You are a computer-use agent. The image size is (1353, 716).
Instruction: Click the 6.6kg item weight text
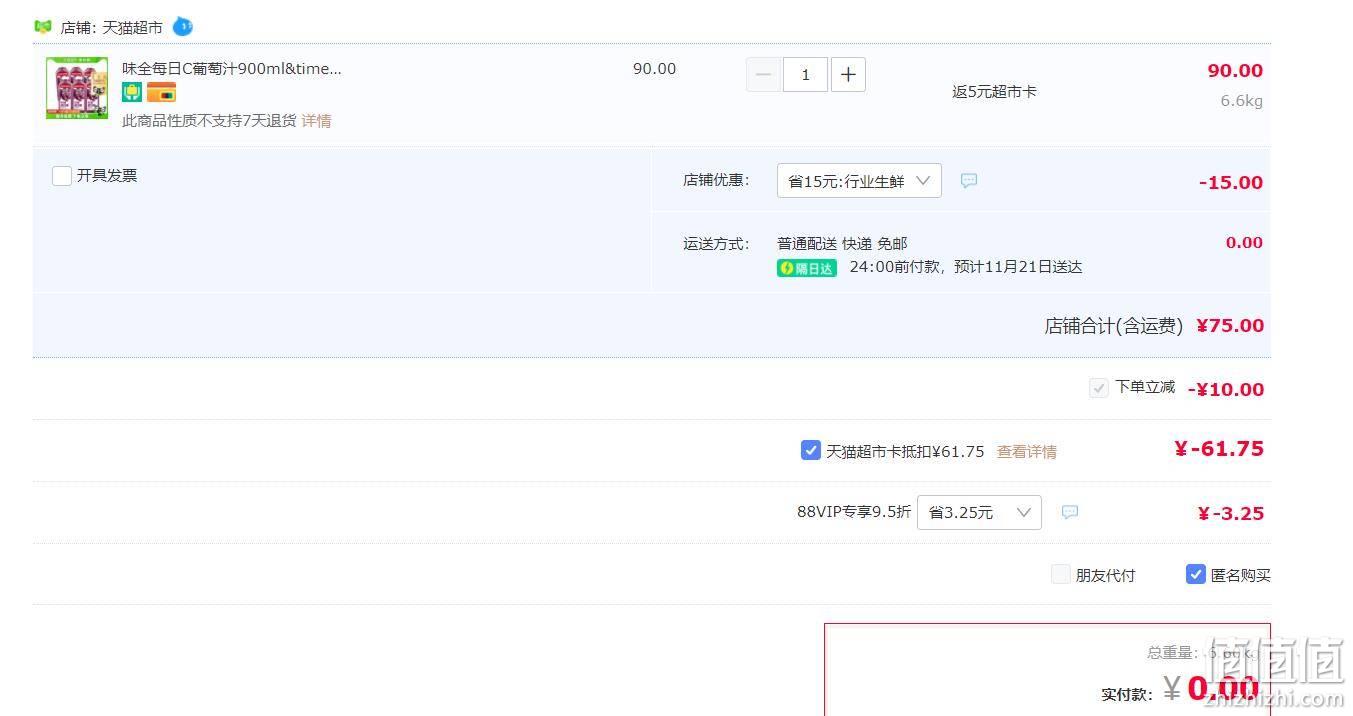click(x=1241, y=101)
